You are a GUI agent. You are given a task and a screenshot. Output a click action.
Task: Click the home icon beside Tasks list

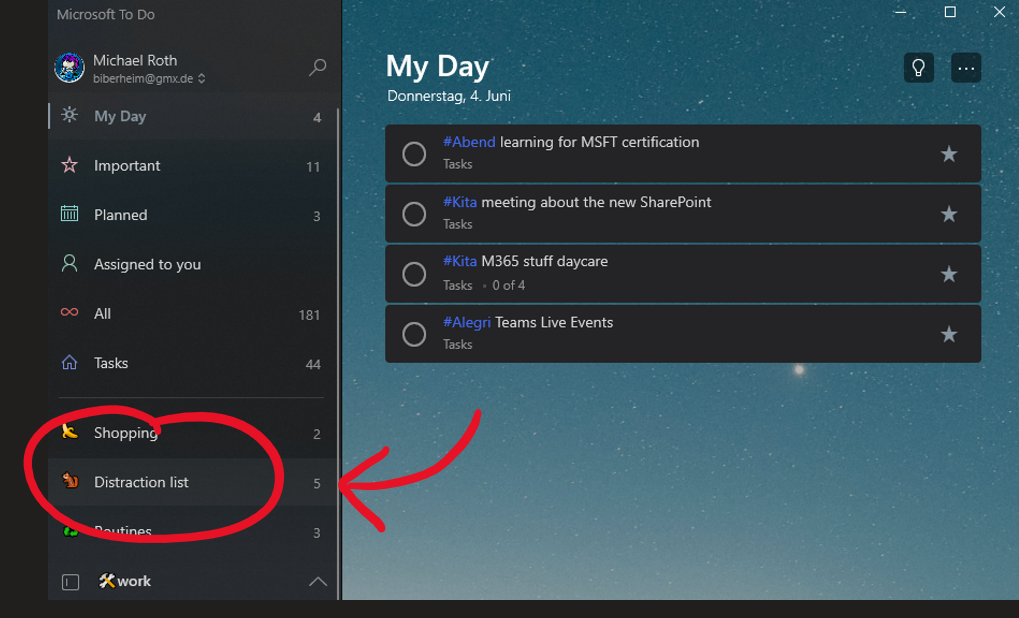coord(70,362)
